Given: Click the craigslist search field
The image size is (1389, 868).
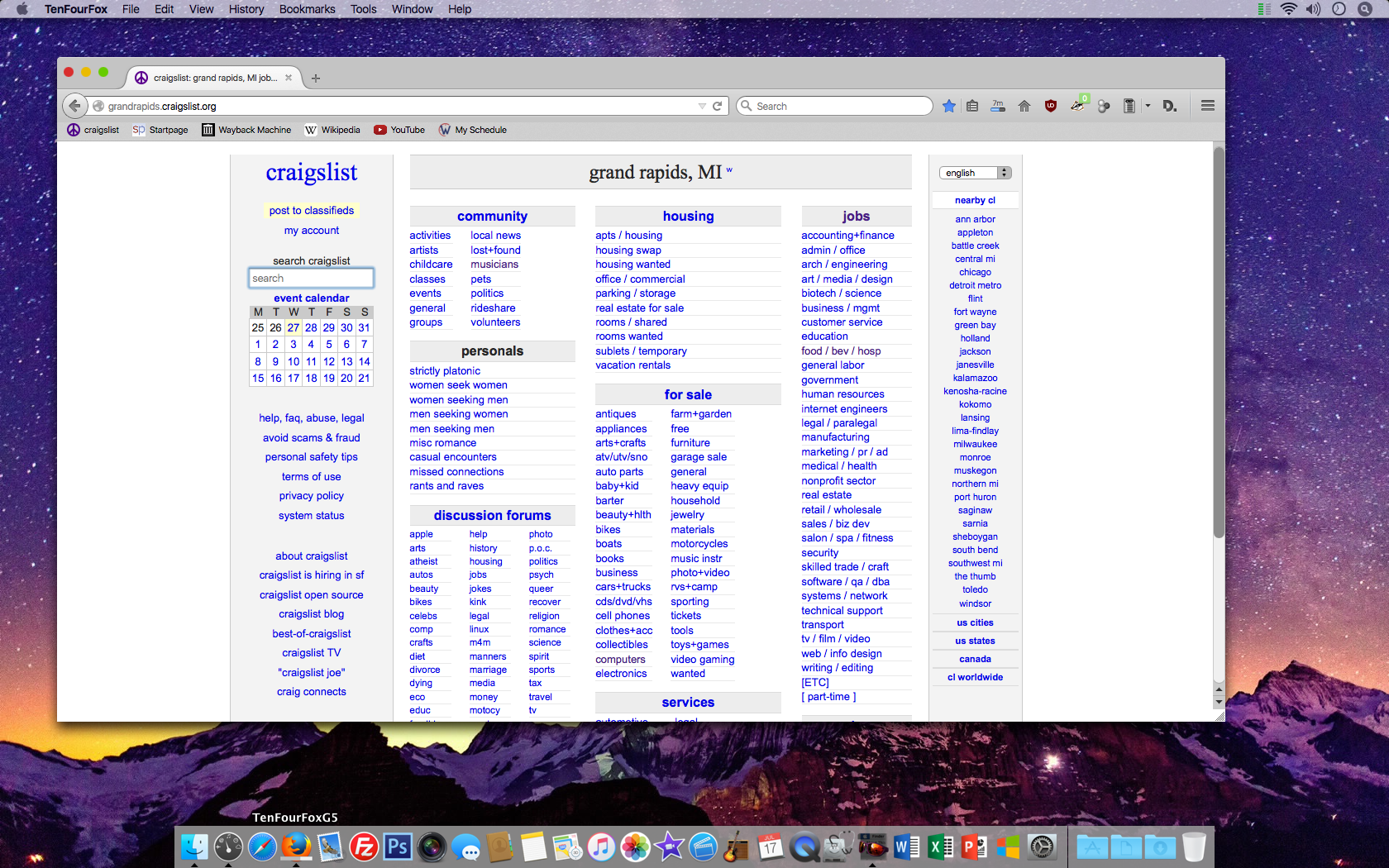Looking at the screenshot, I should (312, 279).
